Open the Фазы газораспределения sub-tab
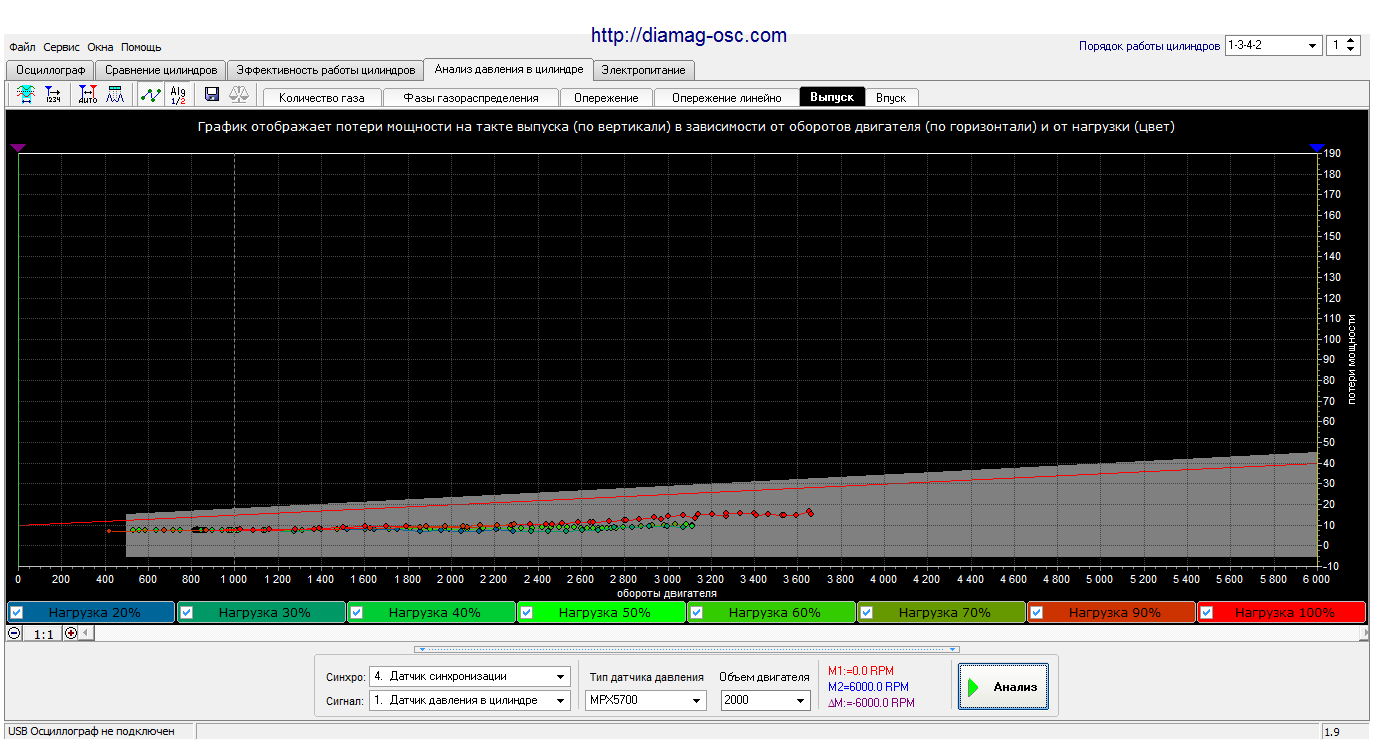The height and width of the screenshot is (744, 1382). (471, 98)
